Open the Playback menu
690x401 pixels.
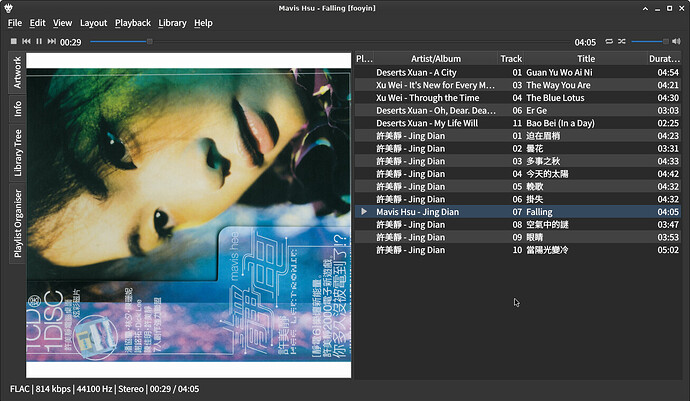133,23
